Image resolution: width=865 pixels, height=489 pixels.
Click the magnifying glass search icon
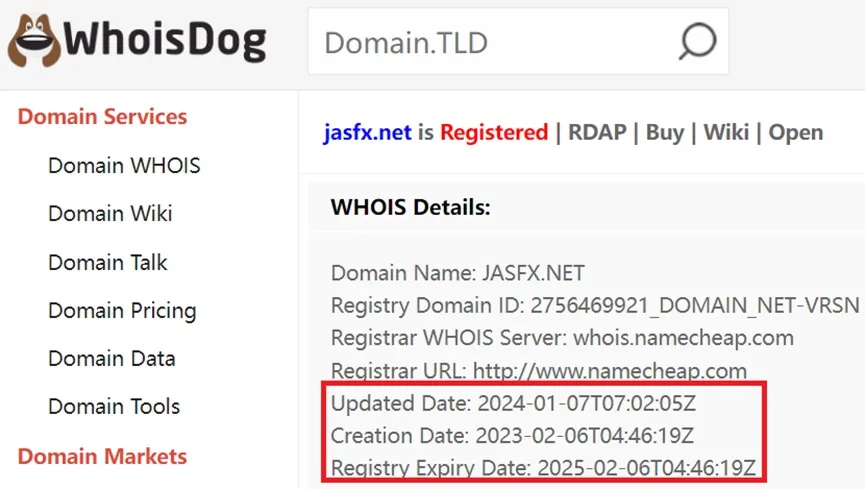tap(697, 41)
